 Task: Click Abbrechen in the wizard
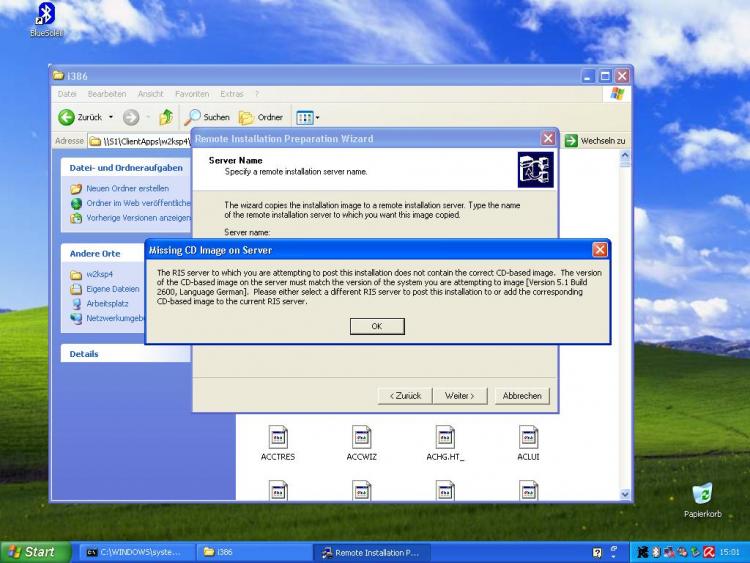click(522, 396)
